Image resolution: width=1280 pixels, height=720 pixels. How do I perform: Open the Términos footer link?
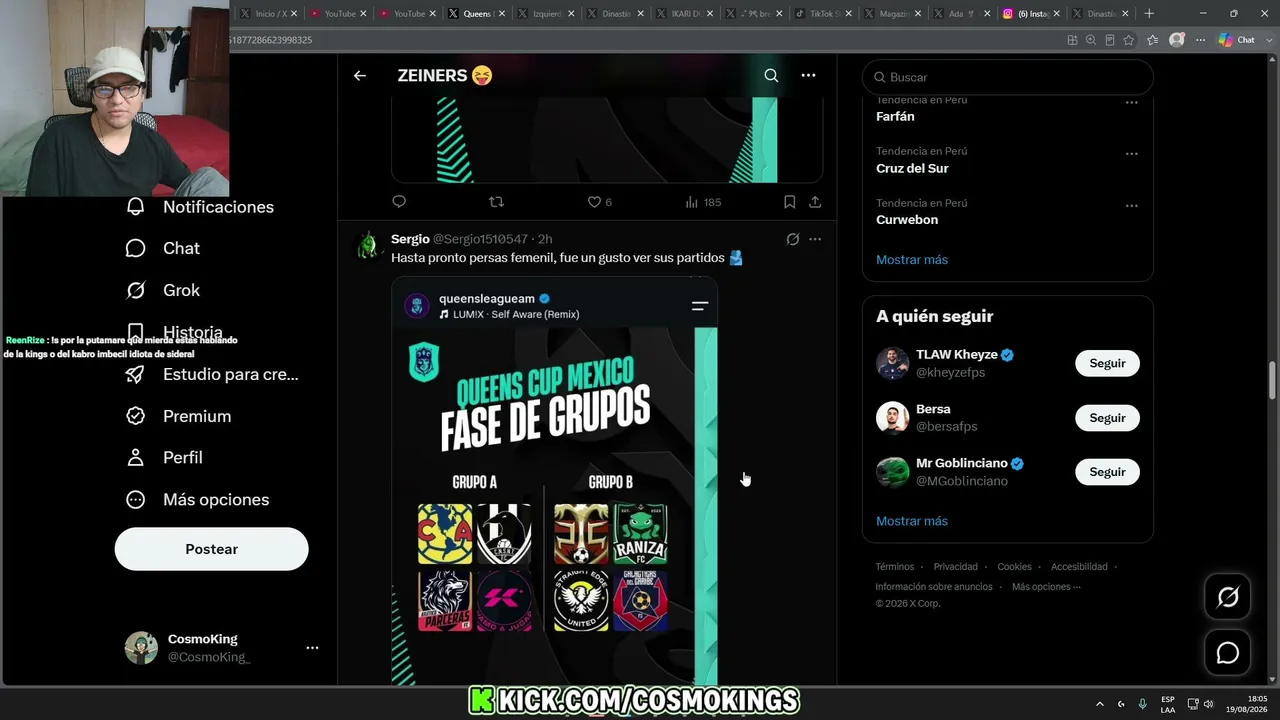pyautogui.click(x=895, y=567)
